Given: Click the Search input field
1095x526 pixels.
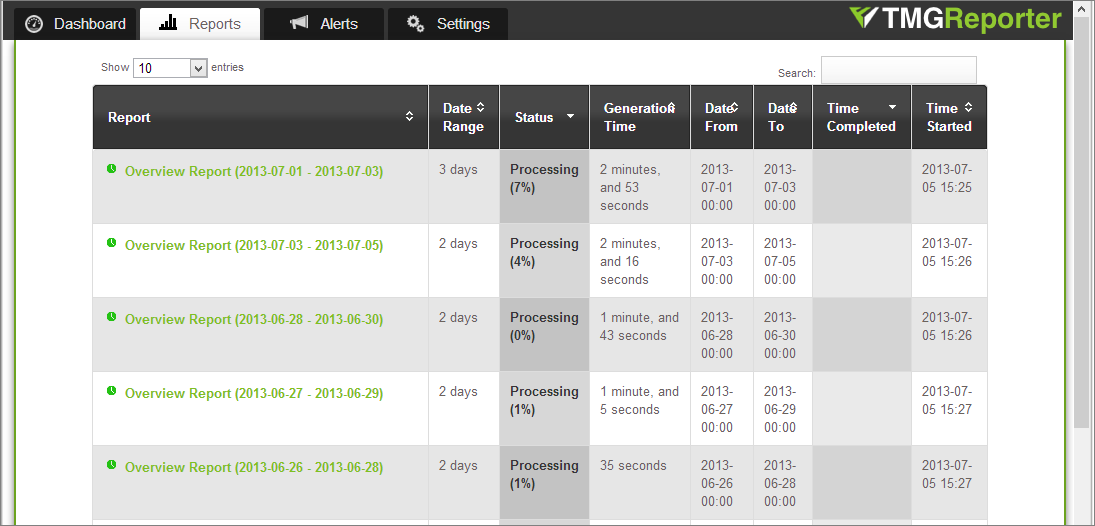Looking at the screenshot, I should coord(898,70).
